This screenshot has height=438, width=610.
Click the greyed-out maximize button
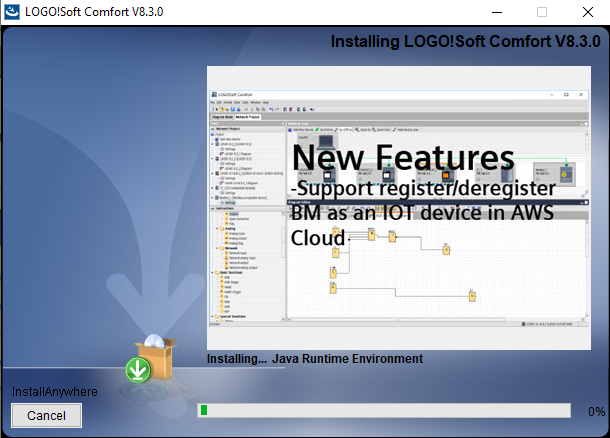541,12
